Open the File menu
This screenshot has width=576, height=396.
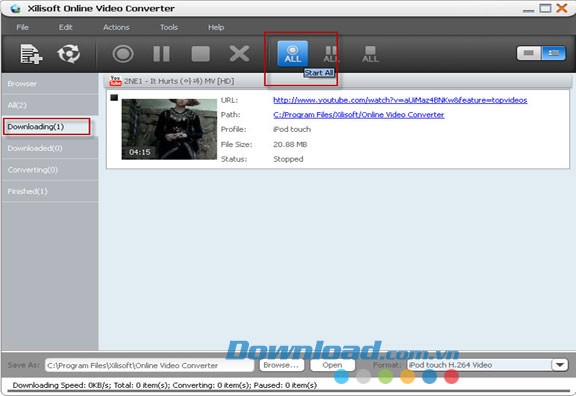[x=22, y=27]
